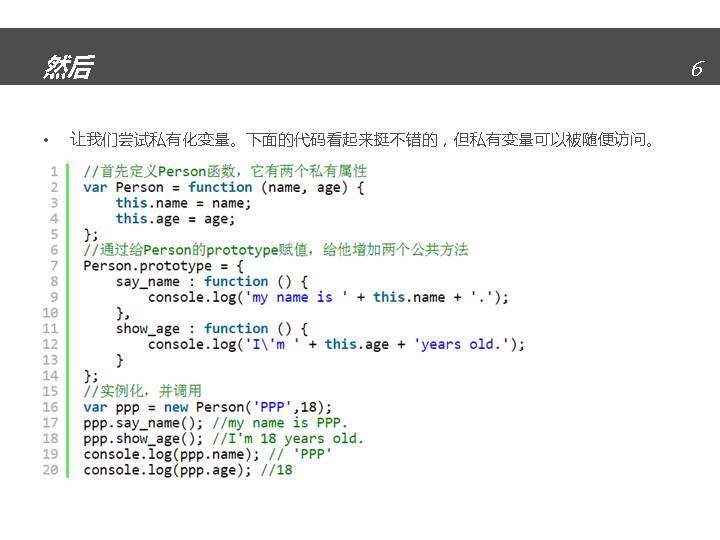Click the "Person.prototype = {" line
The width and height of the screenshot is (720, 540).
tap(163, 266)
